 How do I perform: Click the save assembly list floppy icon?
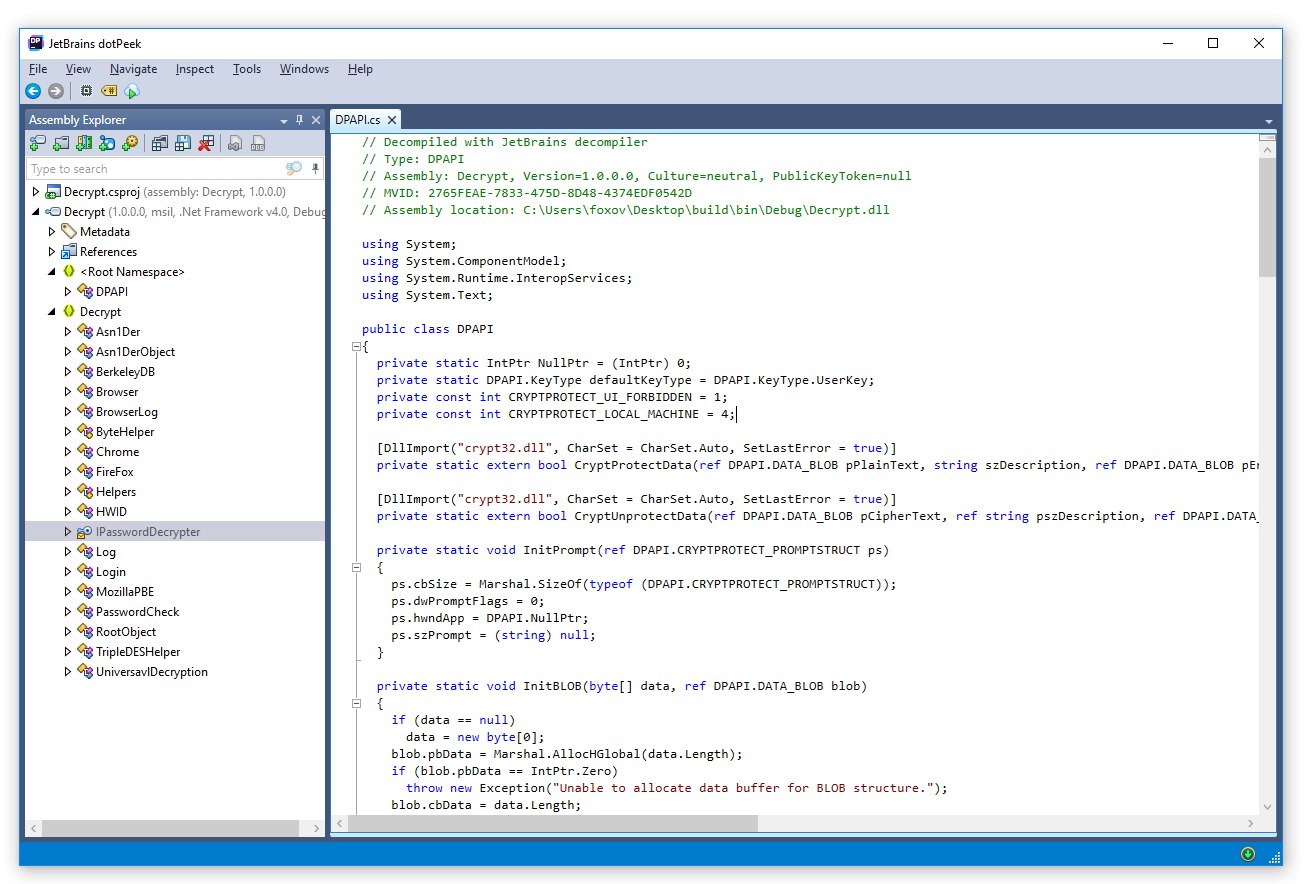183,144
